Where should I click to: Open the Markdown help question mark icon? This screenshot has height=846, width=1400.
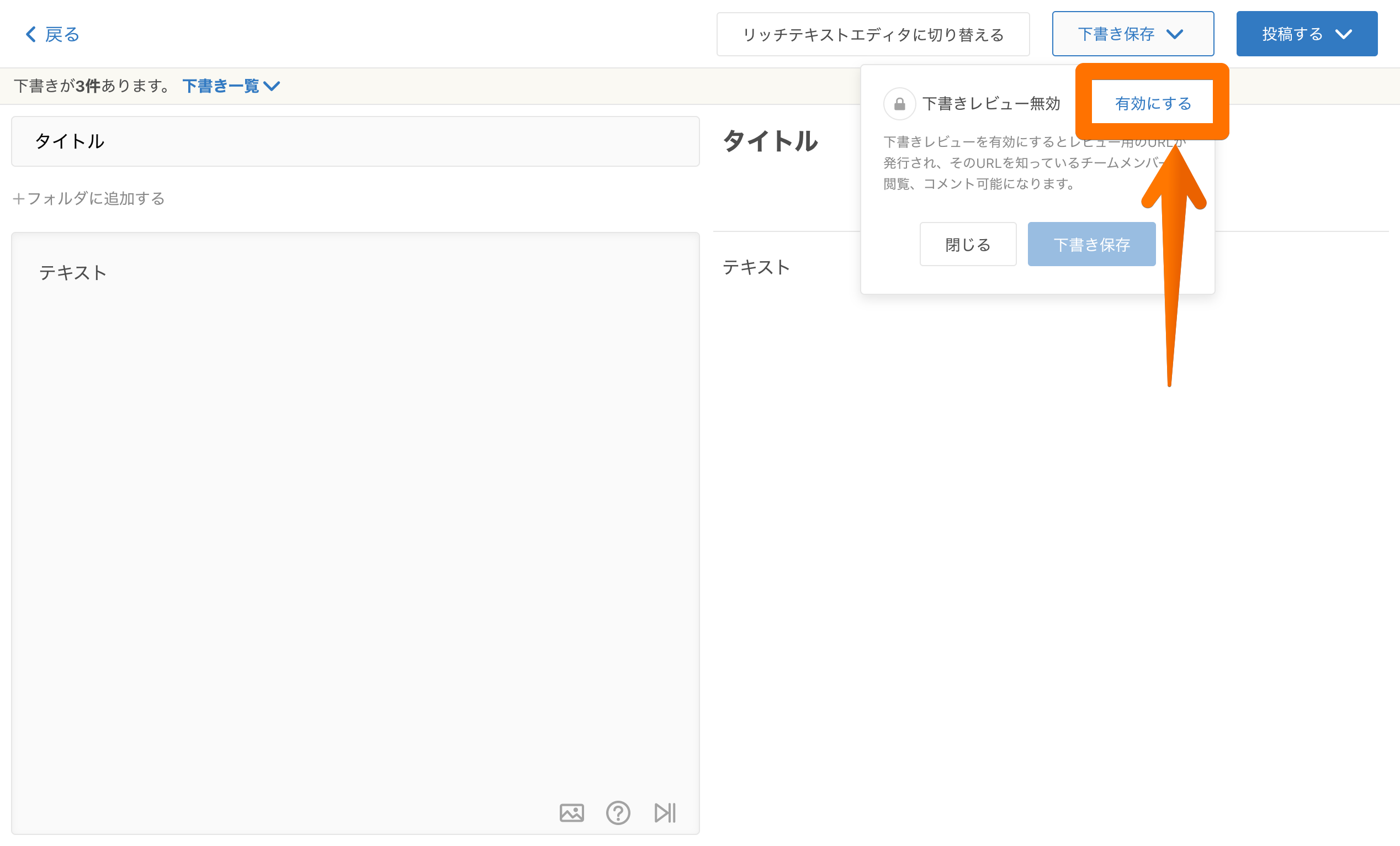pos(618,812)
